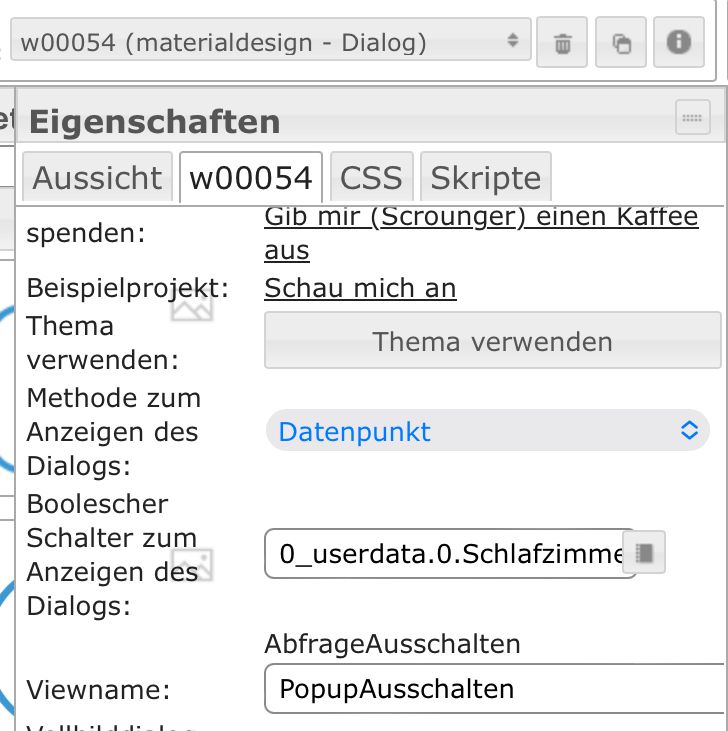Delete the selected widget w00054
728x731 pixels.
(x=562, y=43)
